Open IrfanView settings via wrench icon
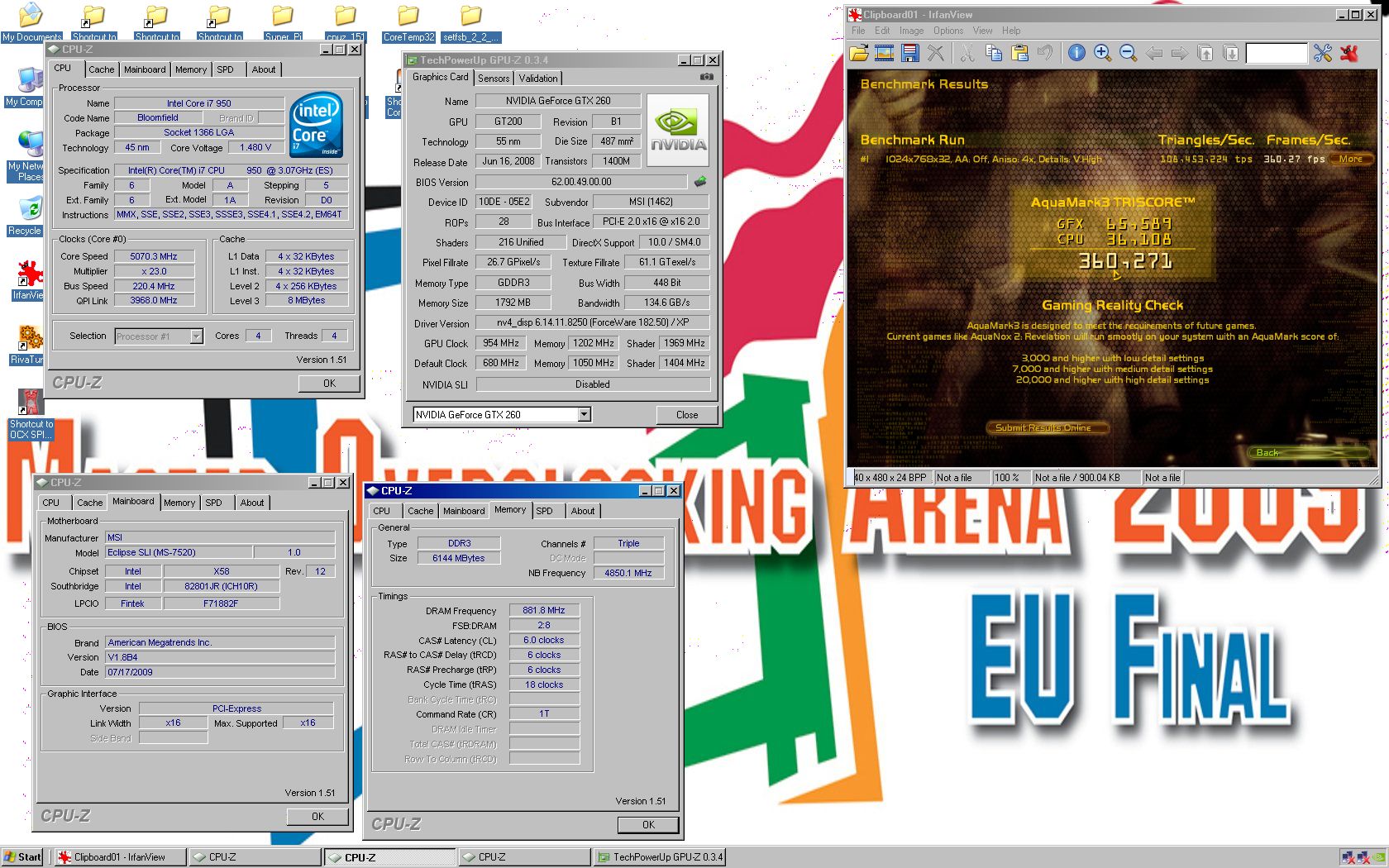This screenshot has width=1389, height=868. [x=1323, y=54]
